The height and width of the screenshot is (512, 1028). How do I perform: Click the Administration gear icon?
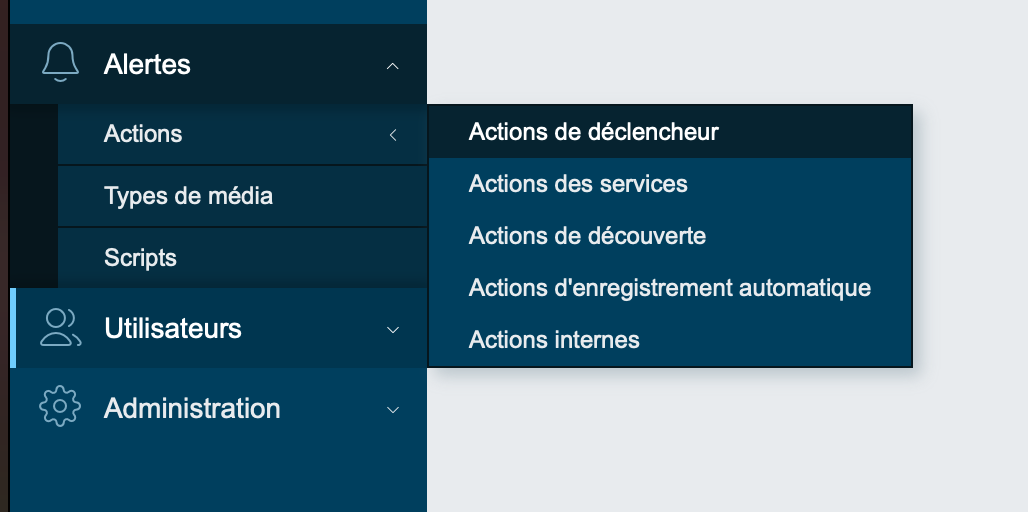click(x=59, y=408)
